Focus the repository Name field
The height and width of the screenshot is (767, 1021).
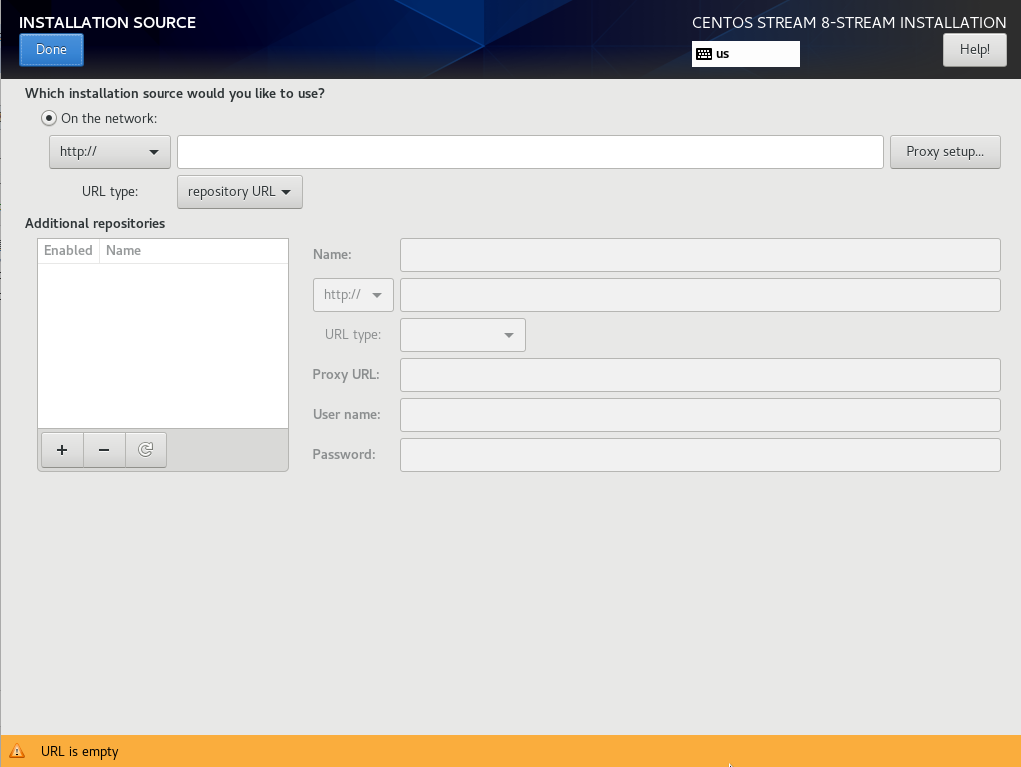[700, 255]
